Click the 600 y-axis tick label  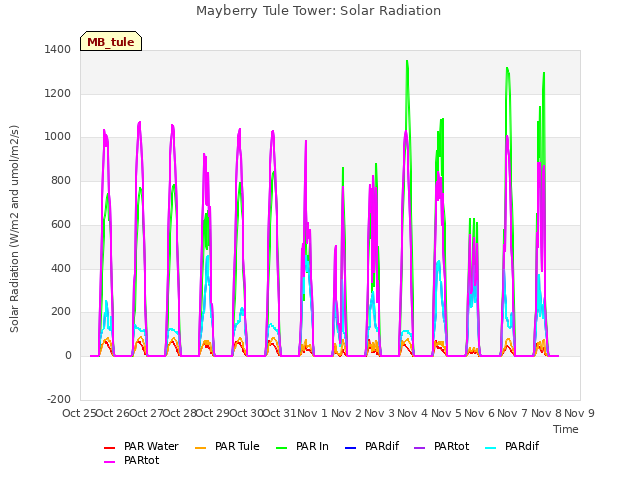click(61, 224)
